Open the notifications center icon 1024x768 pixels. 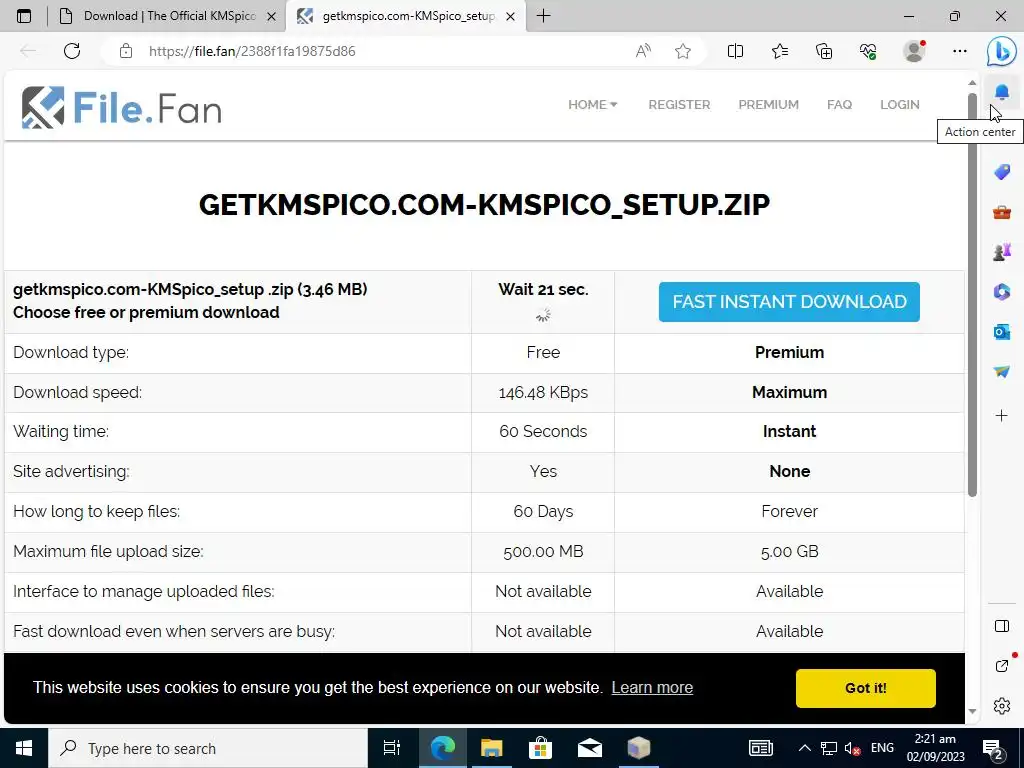993,748
